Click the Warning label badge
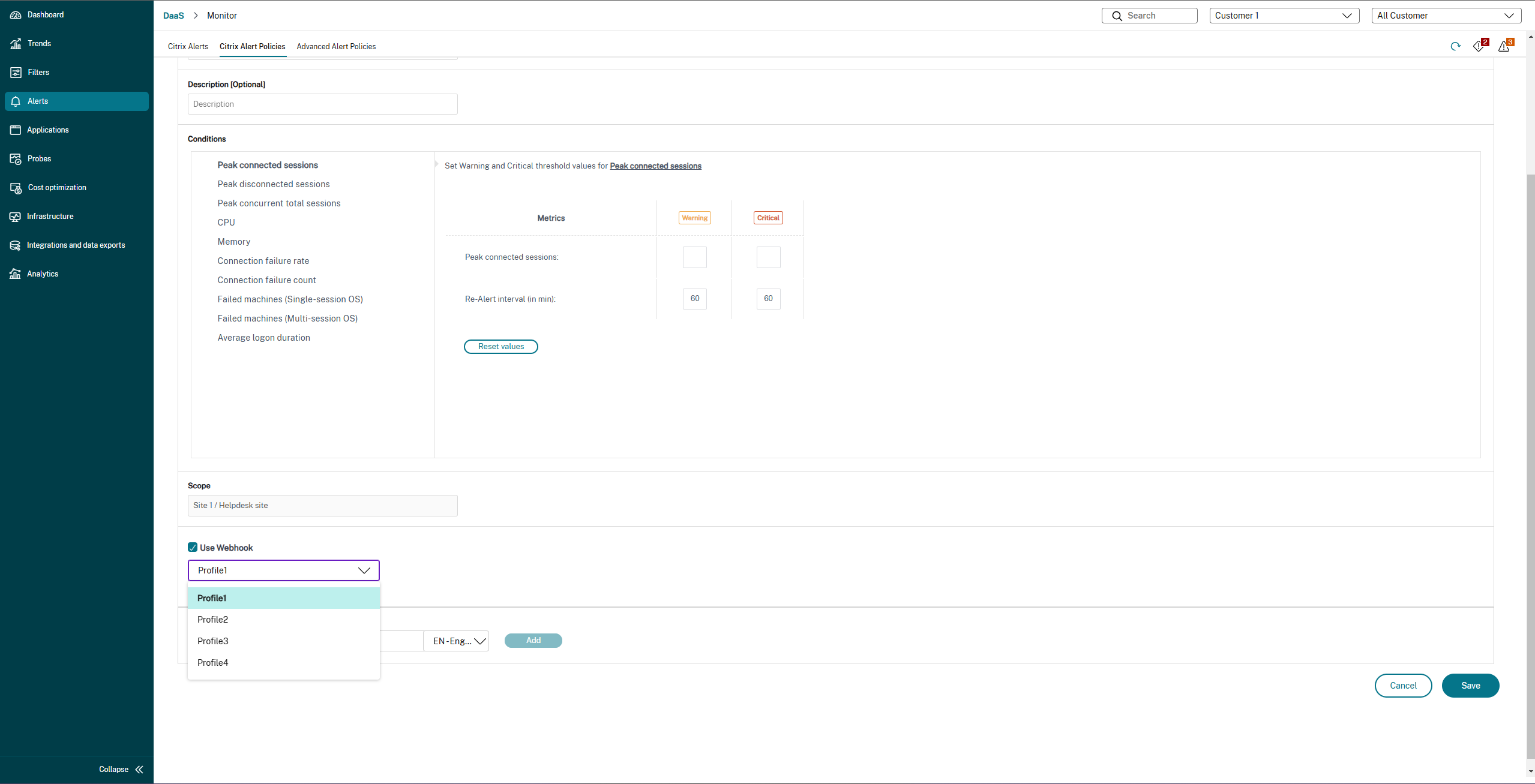The image size is (1535, 784). pyautogui.click(x=695, y=218)
